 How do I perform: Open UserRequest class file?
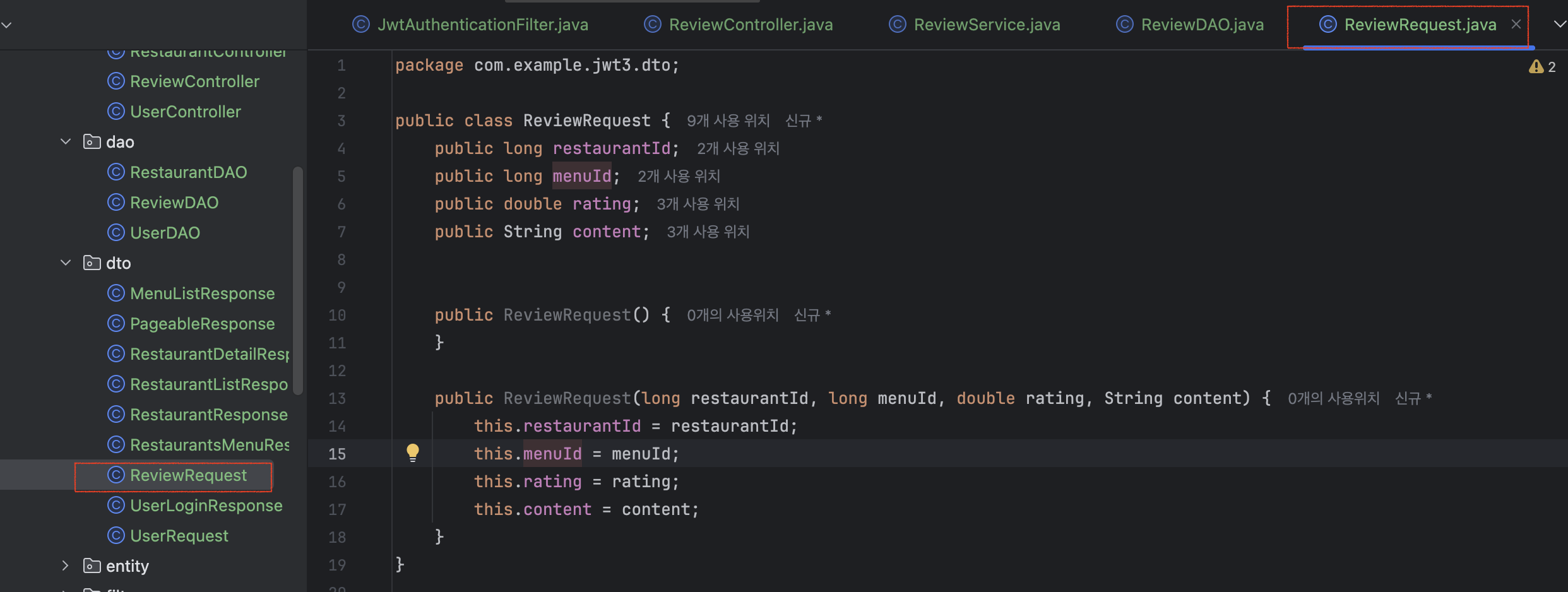pyautogui.click(x=179, y=536)
